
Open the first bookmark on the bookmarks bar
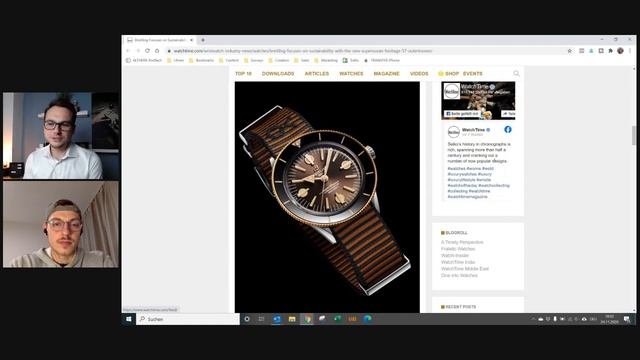coord(144,60)
